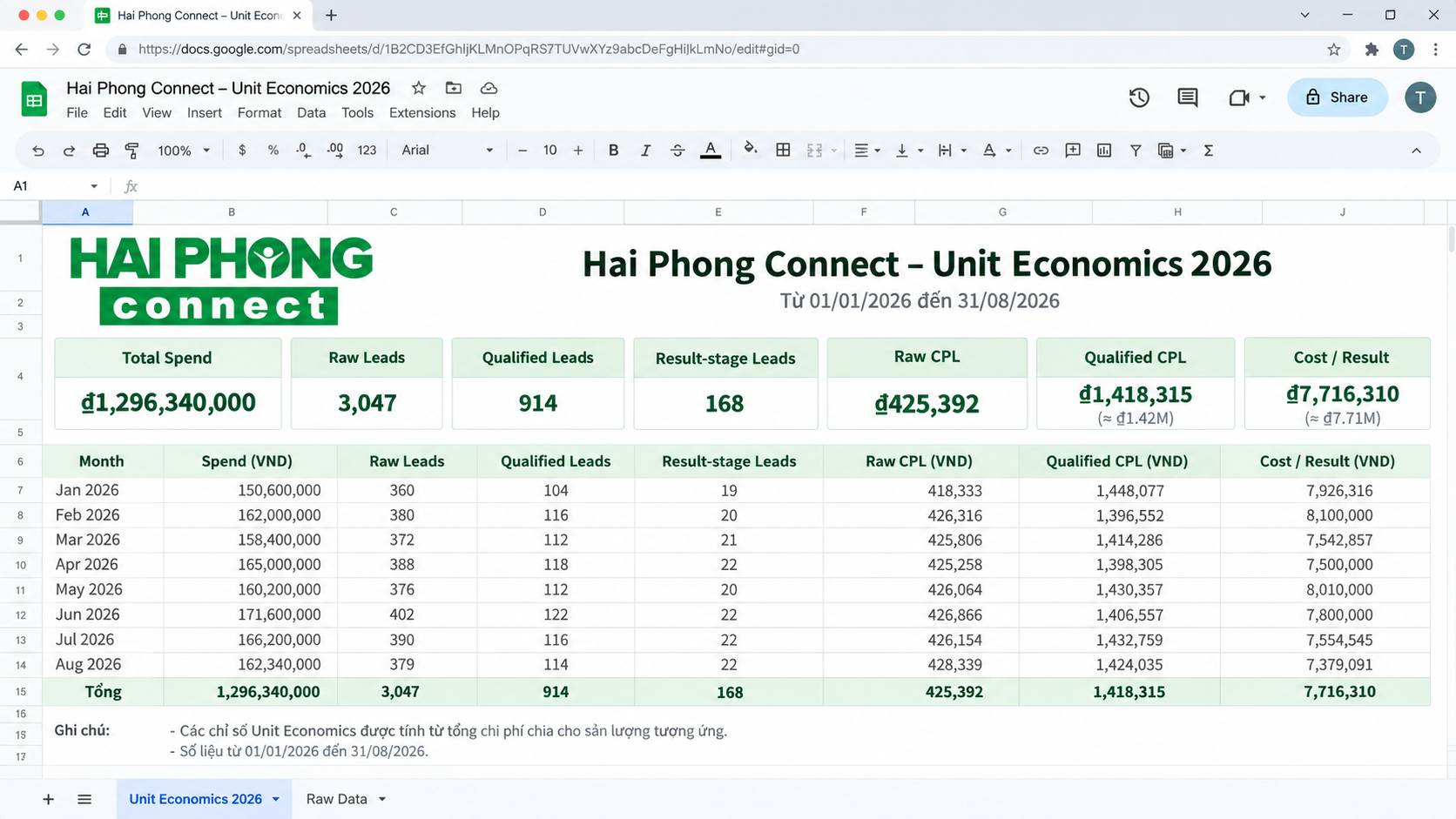Select cell with Jan 2026

[103, 490]
